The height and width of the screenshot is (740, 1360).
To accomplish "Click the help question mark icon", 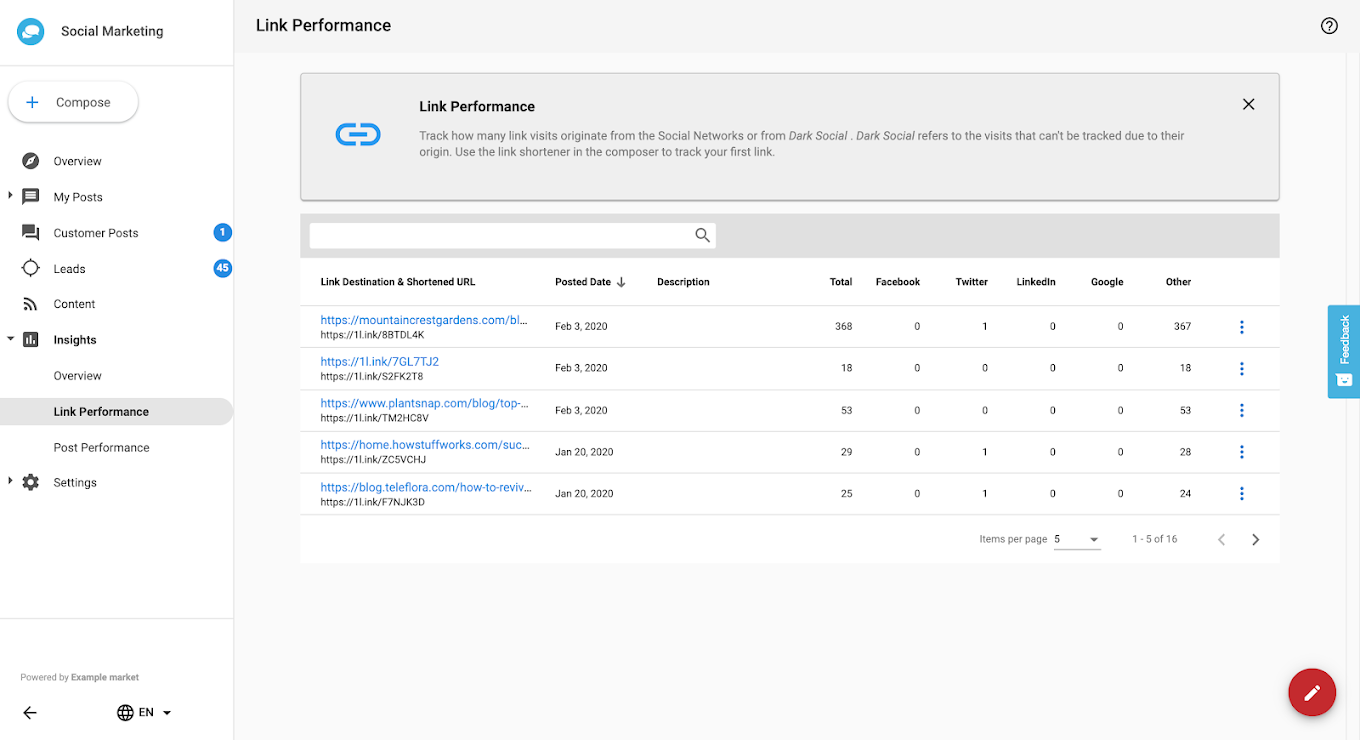I will coord(1329,26).
